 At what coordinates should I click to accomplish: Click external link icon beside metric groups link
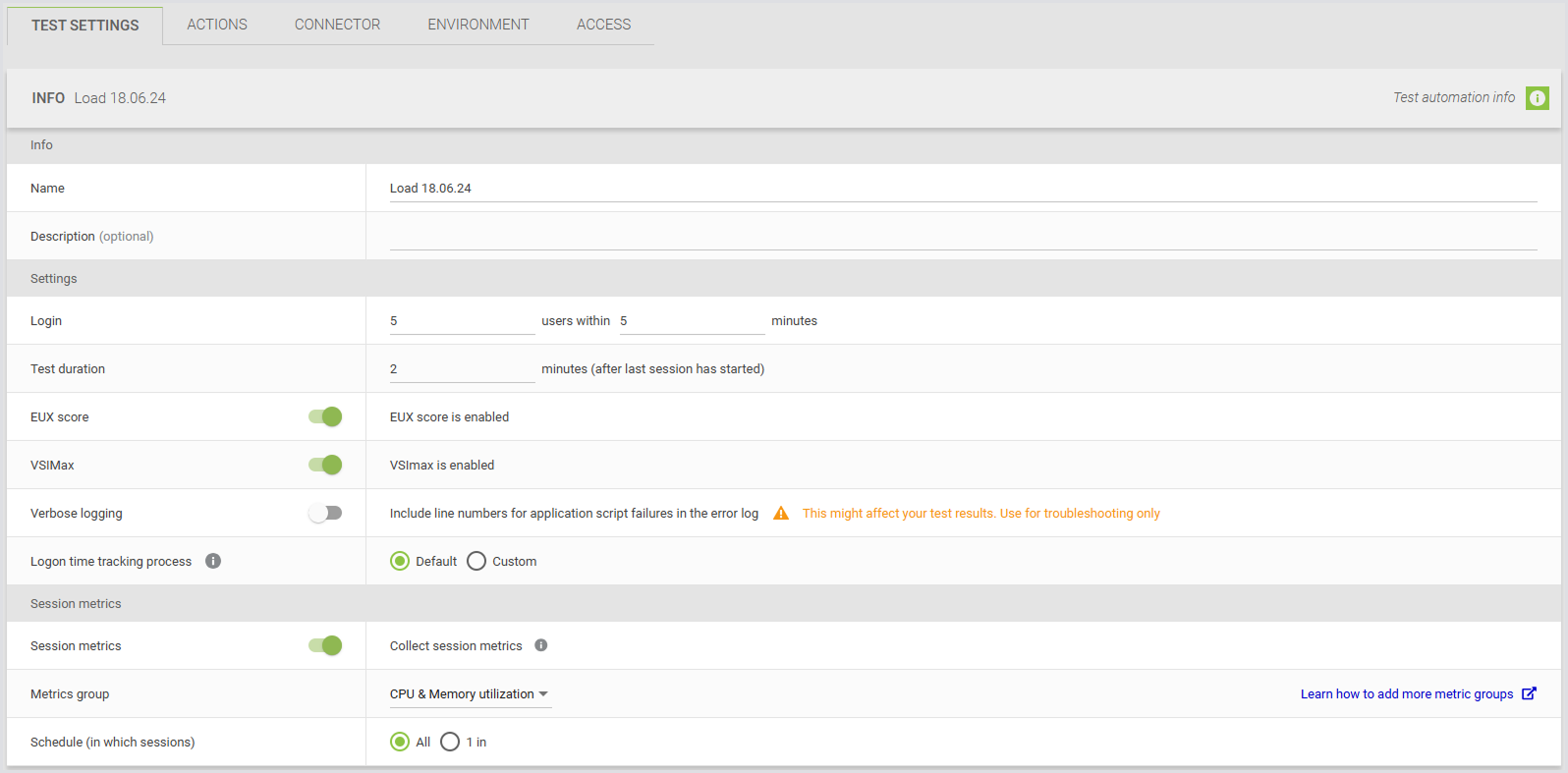coord(1529,693)
